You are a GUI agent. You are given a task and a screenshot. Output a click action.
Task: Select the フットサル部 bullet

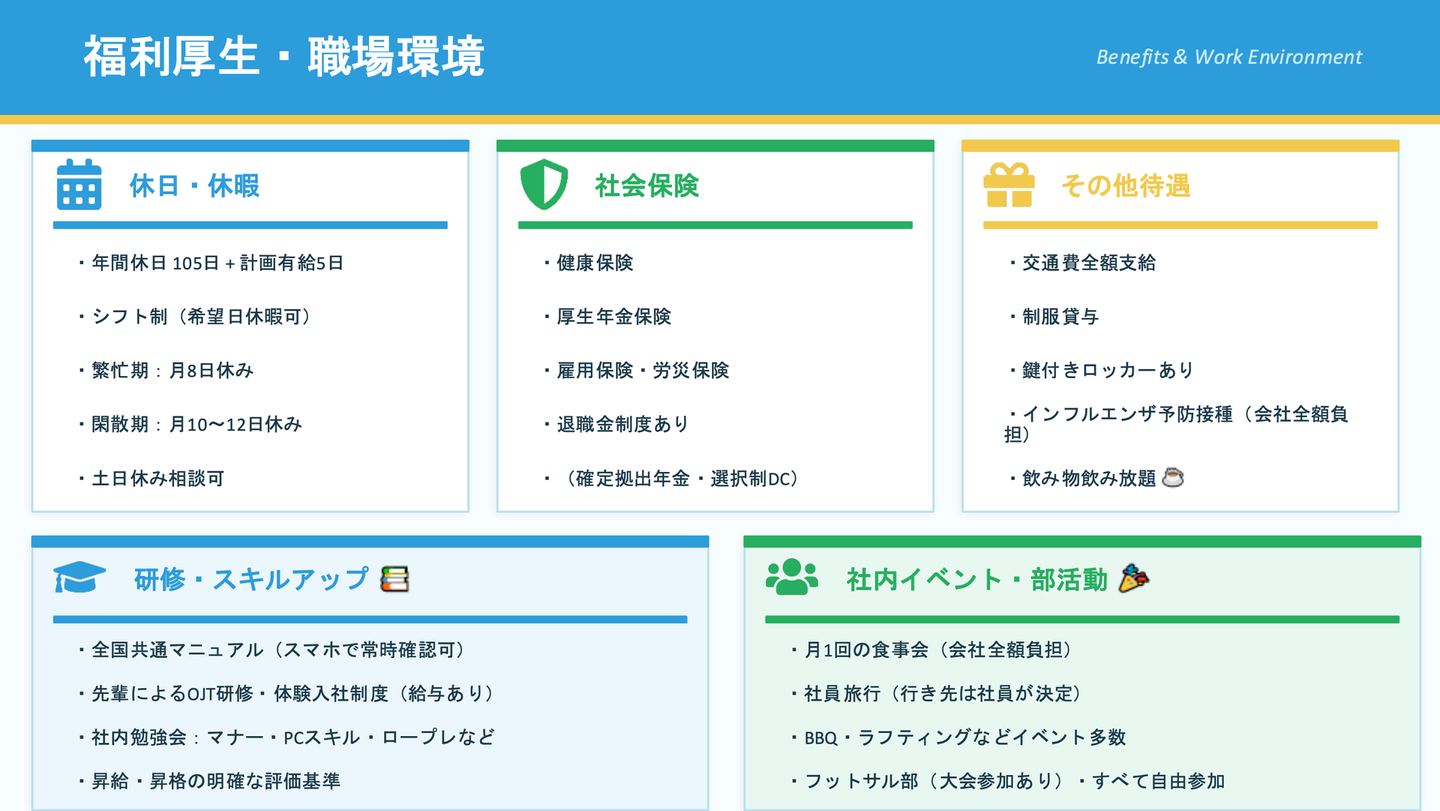[1008, 781]
